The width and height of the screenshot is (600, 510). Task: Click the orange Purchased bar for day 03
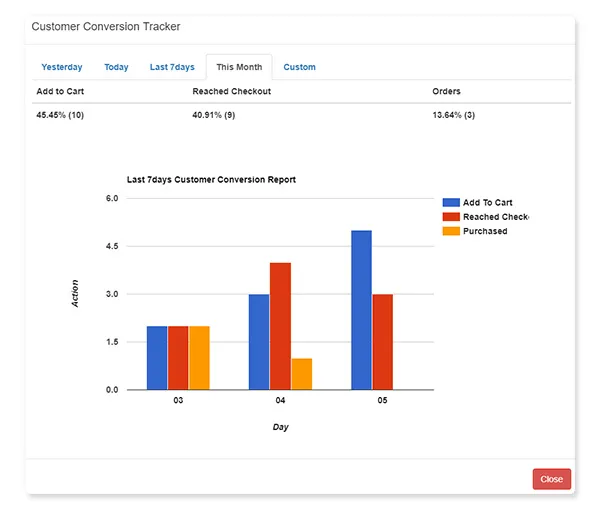point(199,357)
